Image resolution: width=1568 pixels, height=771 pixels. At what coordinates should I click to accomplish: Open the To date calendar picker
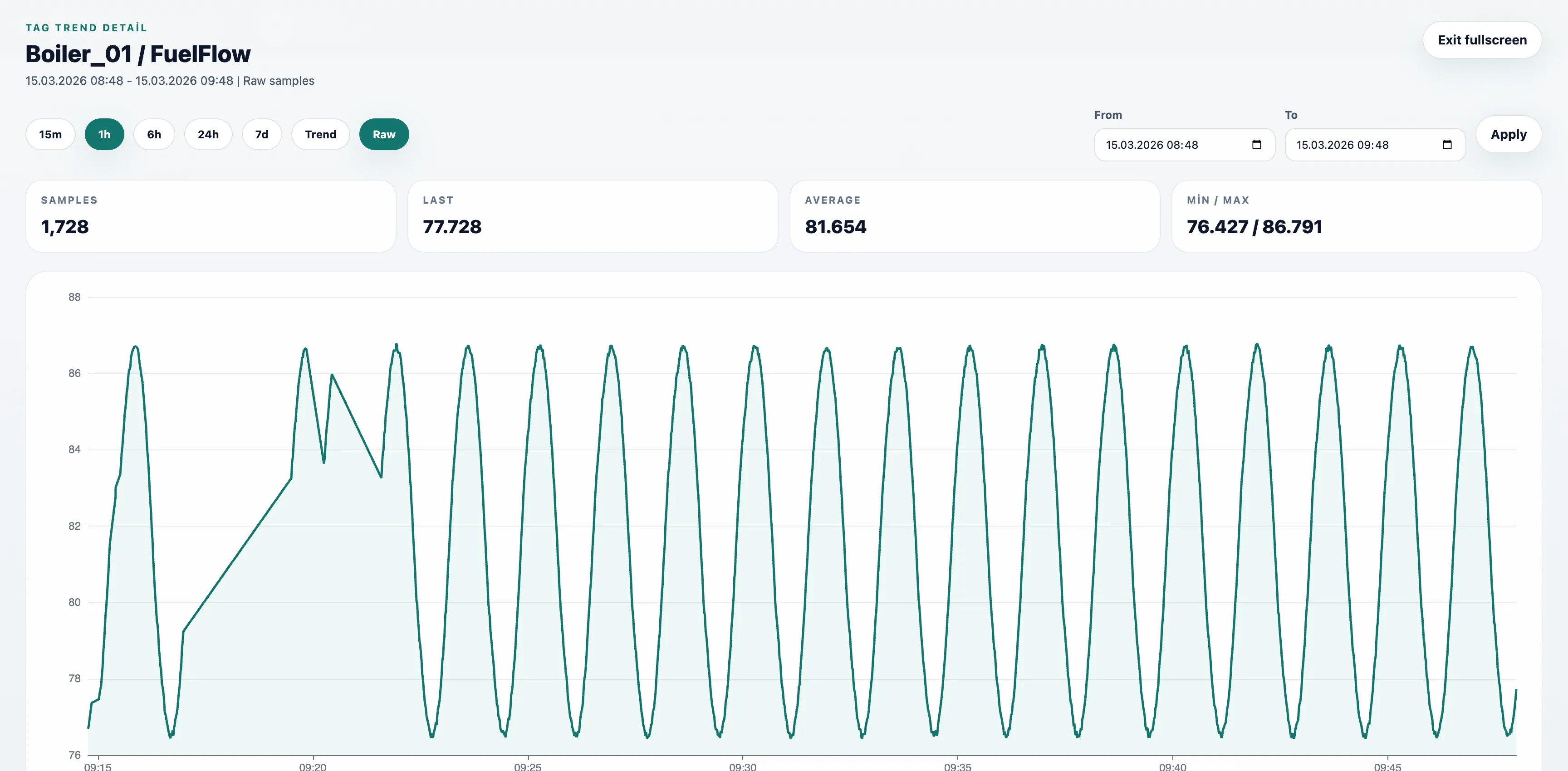[x=1447, y=144]
